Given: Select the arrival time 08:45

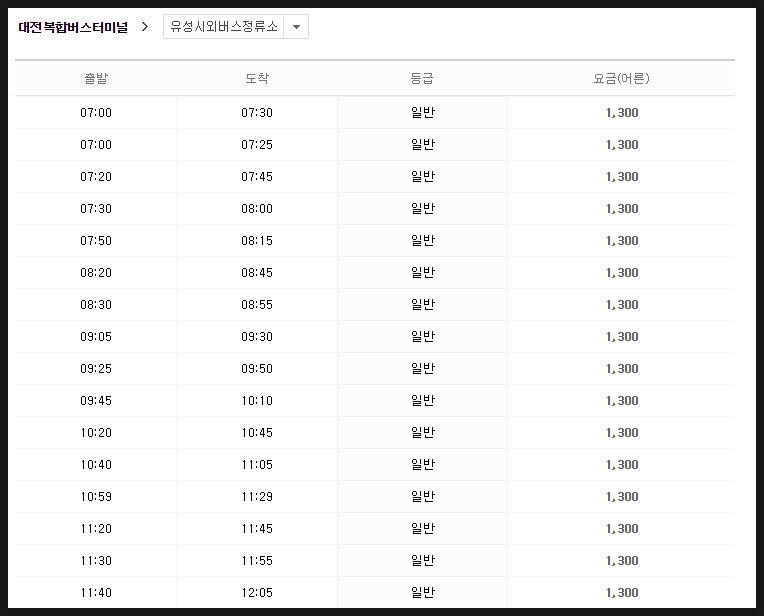Looking at the screenshot, I should click(257, 272).
